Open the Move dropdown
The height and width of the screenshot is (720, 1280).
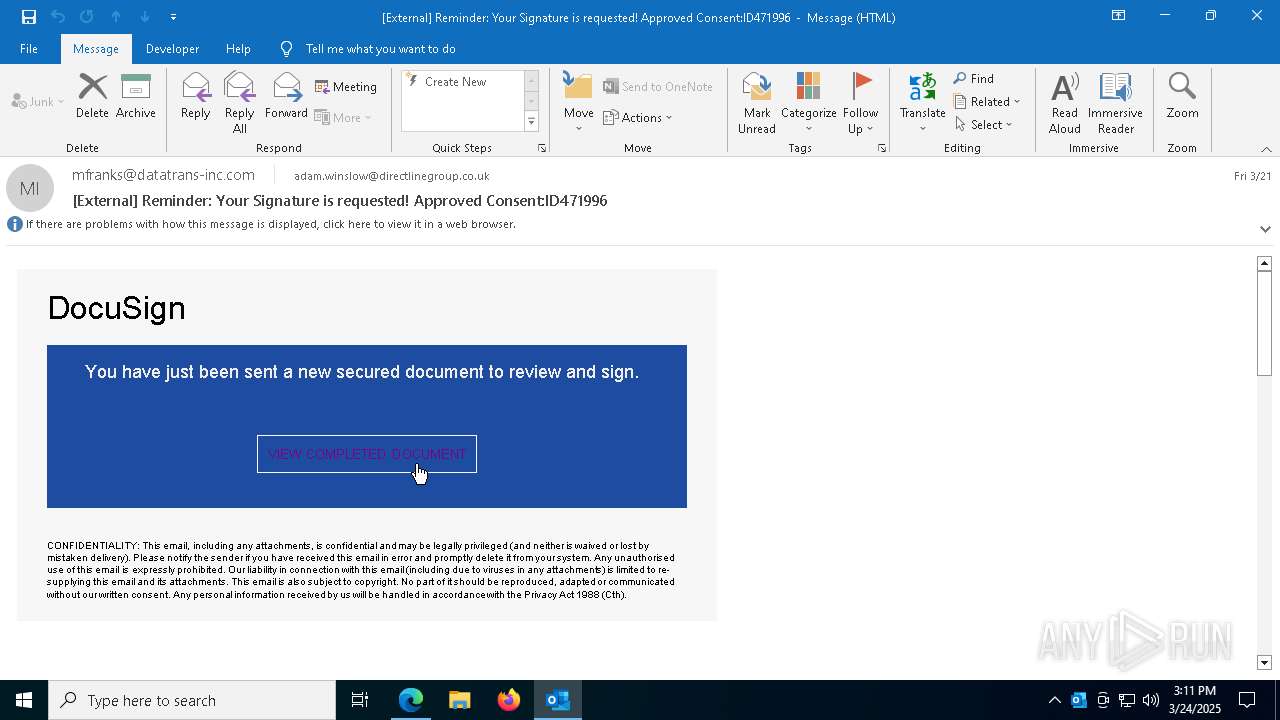(x=579, y=102)
